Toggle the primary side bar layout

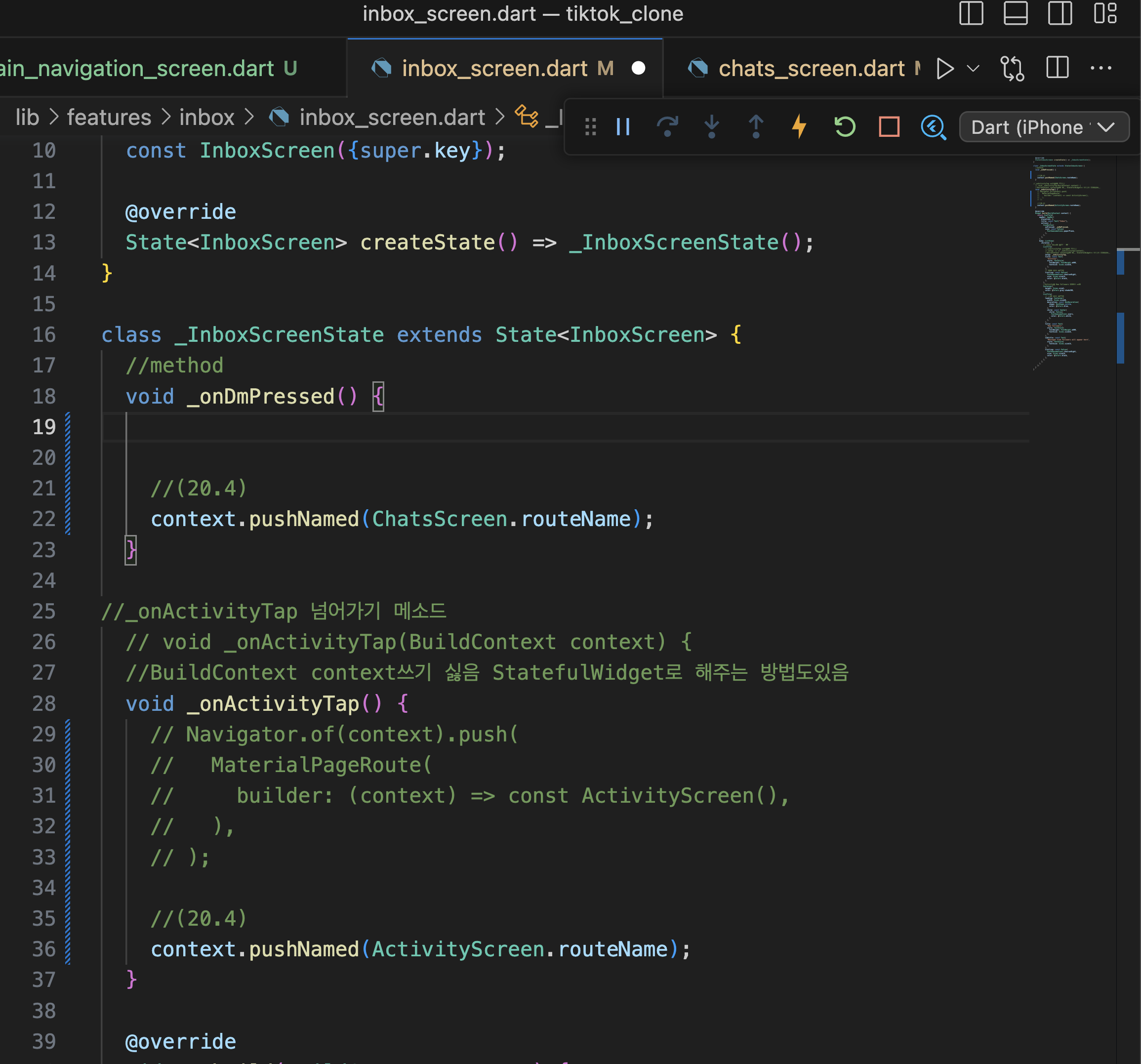tap(971, 13)
